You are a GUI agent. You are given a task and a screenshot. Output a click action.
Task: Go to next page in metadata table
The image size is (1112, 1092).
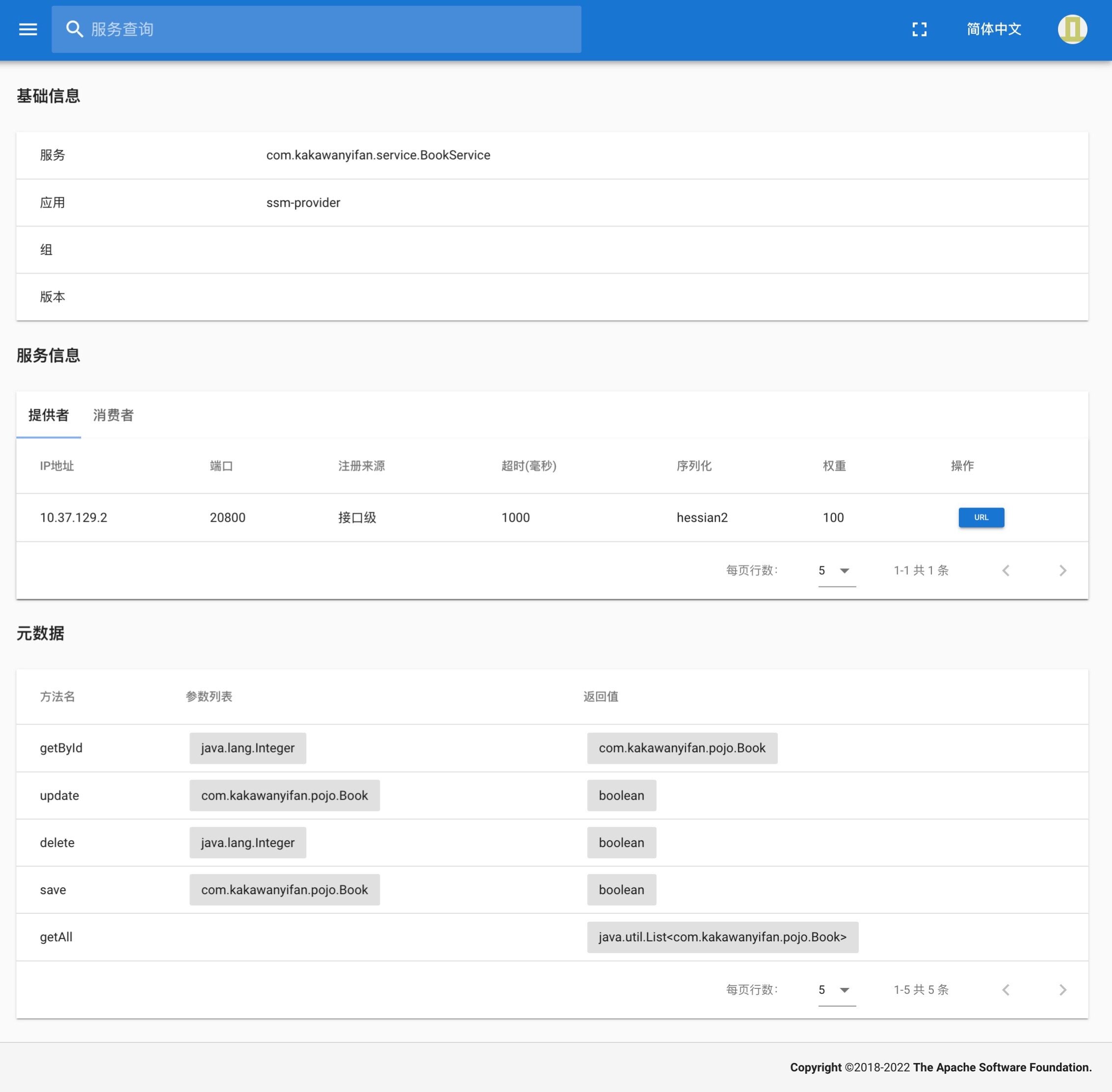[1062, 989]
